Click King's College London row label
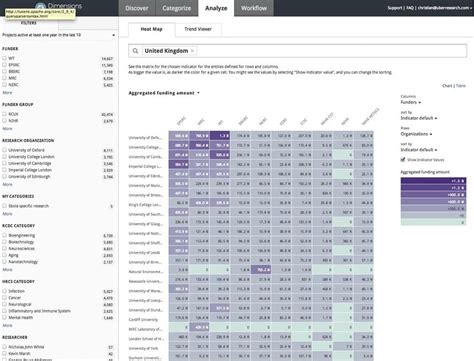474x361 pixels. [145, 205]
